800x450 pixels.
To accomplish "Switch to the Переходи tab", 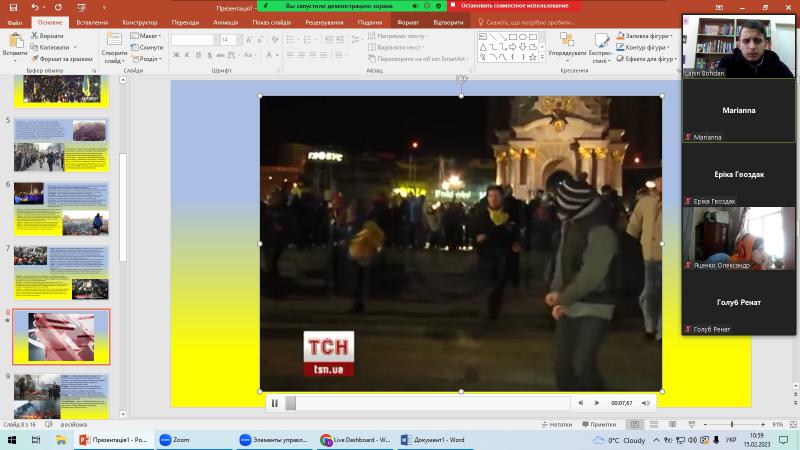I will (x=185, y=22).
